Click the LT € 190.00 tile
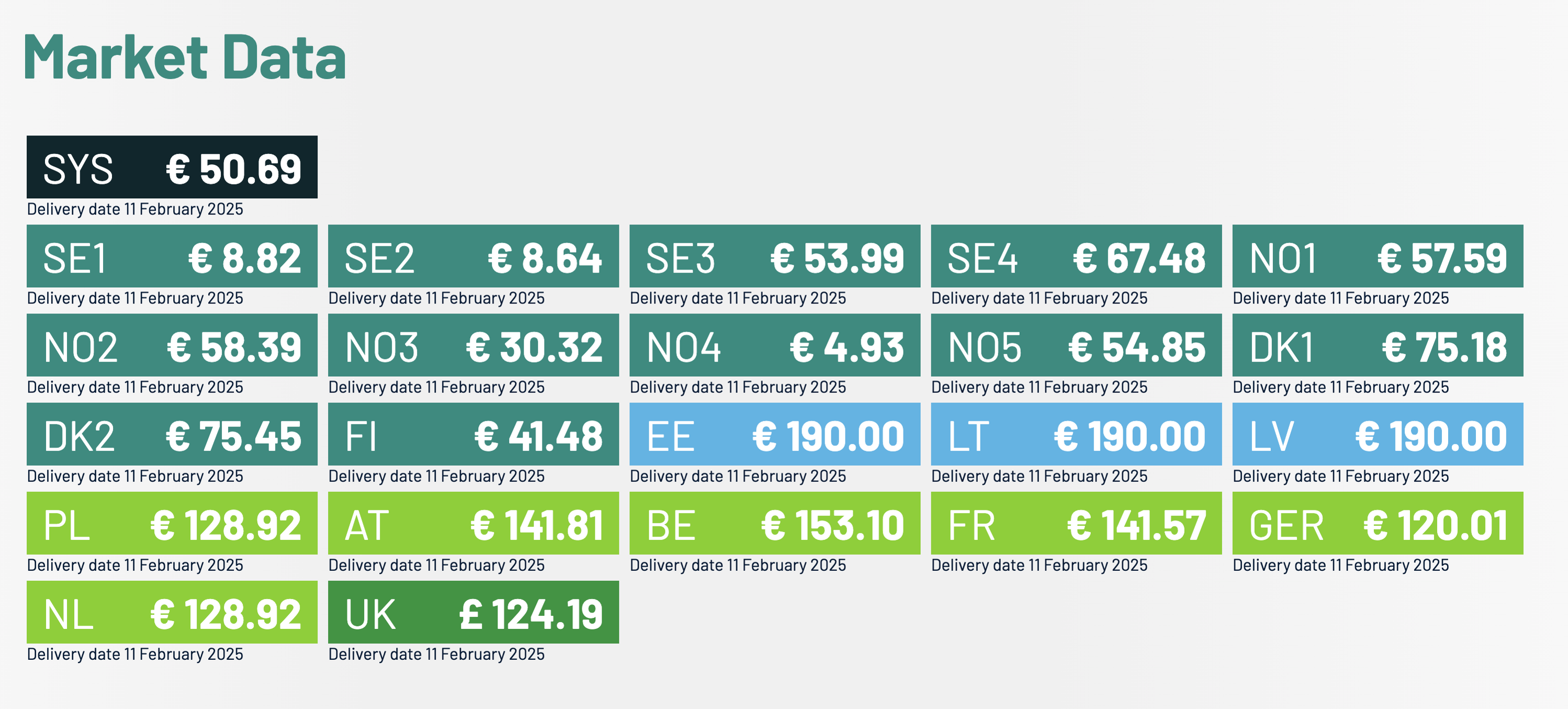This screenshot has width=1568, height=709. pos(1076,433)
